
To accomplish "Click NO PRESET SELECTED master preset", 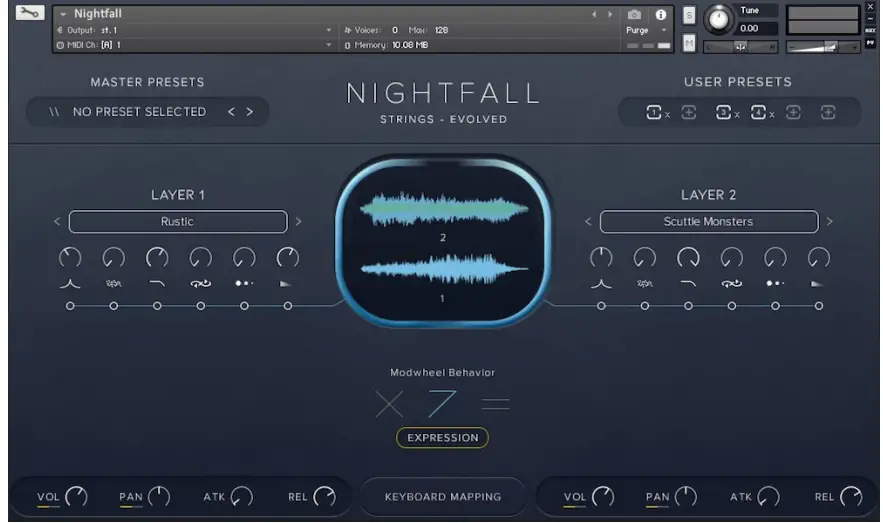I will tap(139, 112).
